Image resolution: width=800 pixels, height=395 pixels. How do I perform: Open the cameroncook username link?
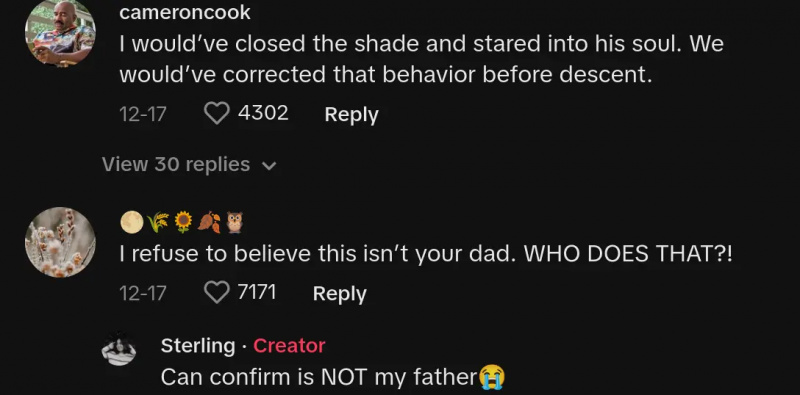[185, 12]
